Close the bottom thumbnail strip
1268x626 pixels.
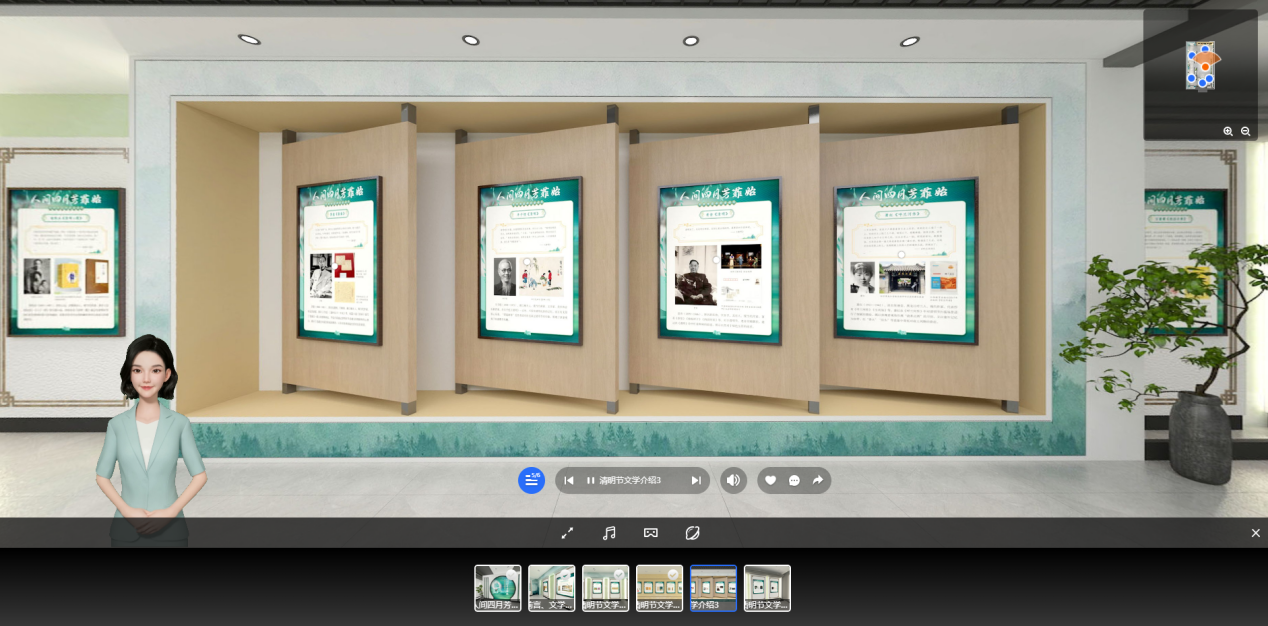1255,533
